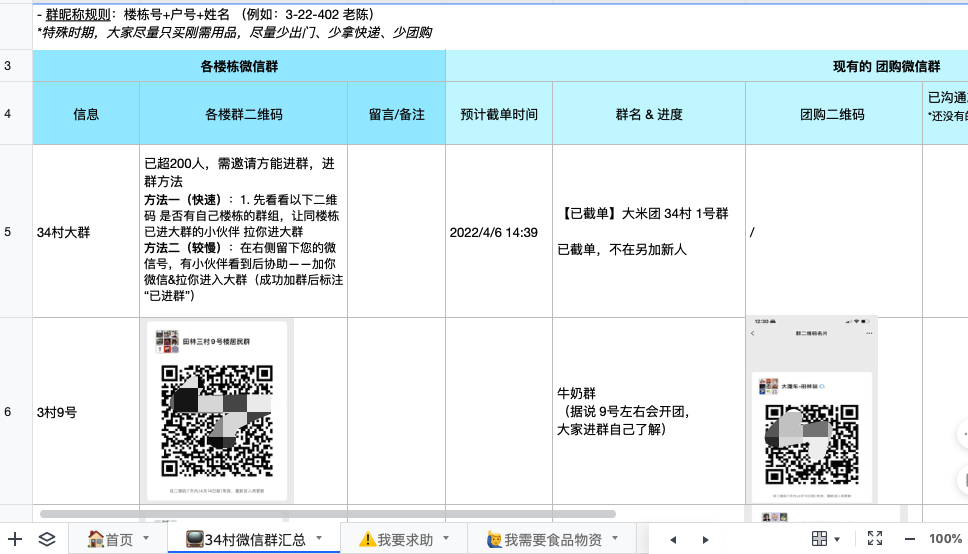Click the 牛奶群 group-buy QR code screenshot
Screen dimensions: 968x554
pyautogui.click(x=811, y=410)
